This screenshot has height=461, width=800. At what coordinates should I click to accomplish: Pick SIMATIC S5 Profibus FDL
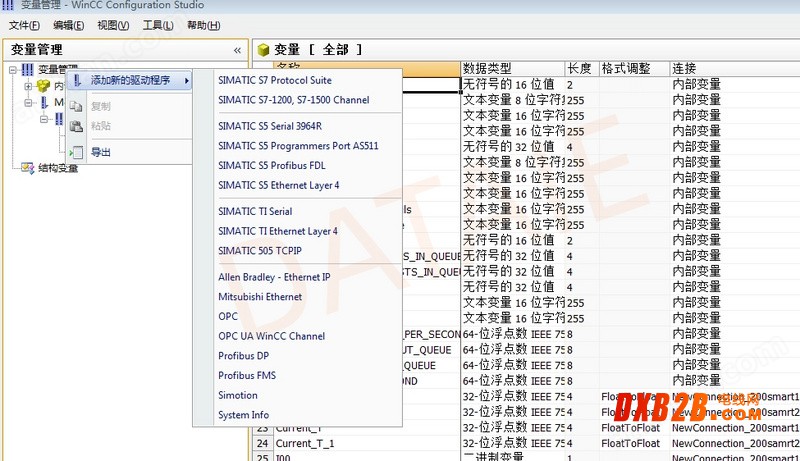pos(271,165)
